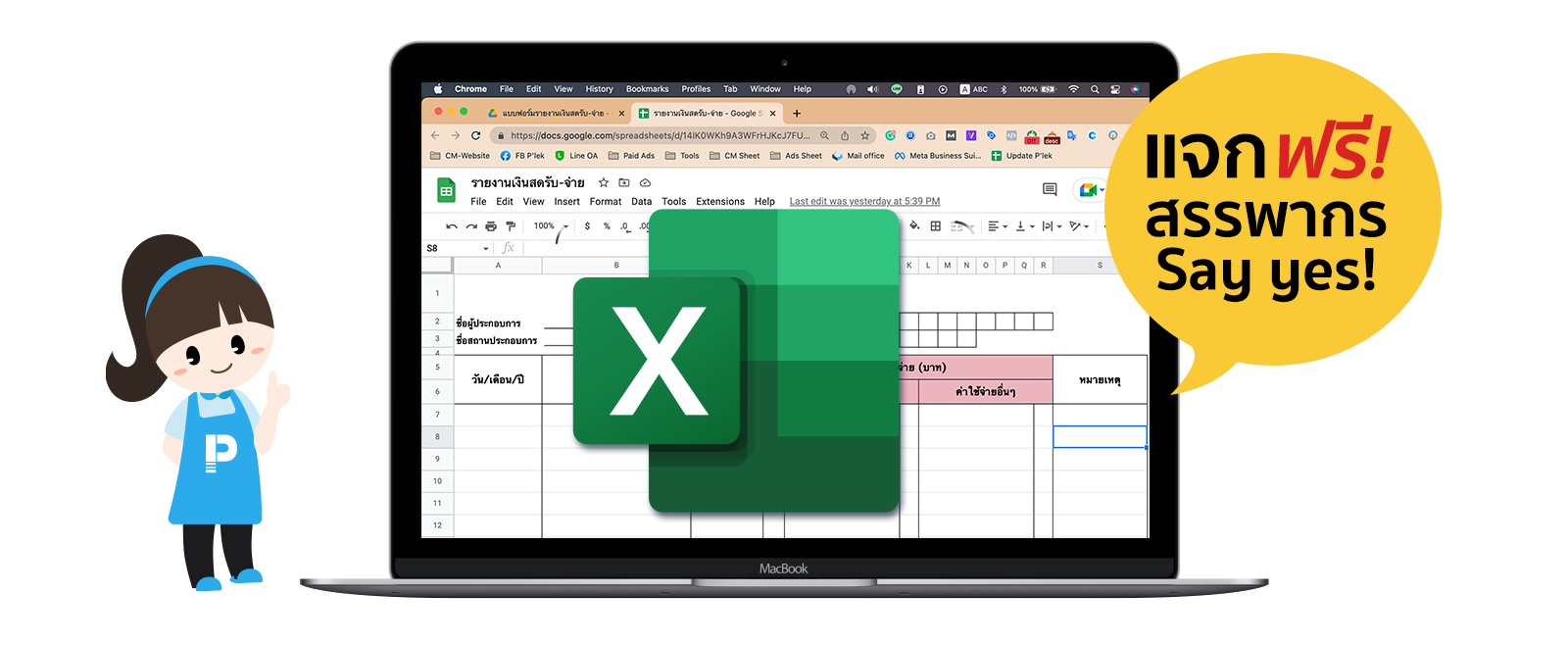The width and height of the screenshot is (1568, 645).
Task: Switch to the first Google Drive tab
Action: tap(556, 113)
